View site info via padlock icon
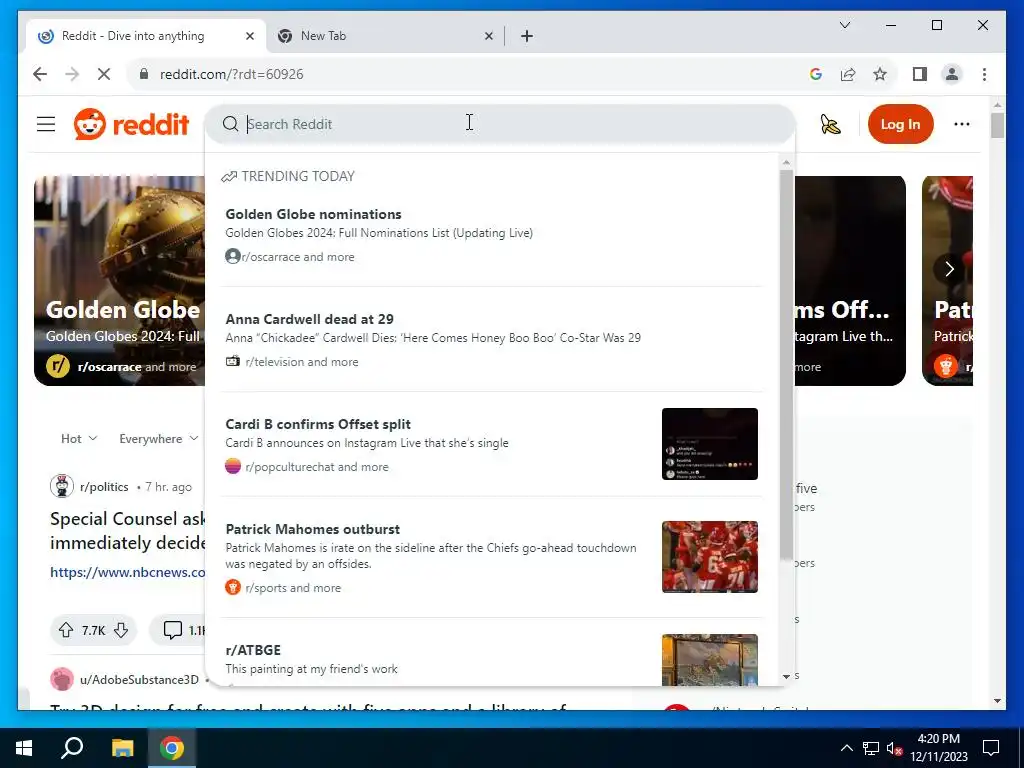The image size is (1024, 768). click(144, 74)
